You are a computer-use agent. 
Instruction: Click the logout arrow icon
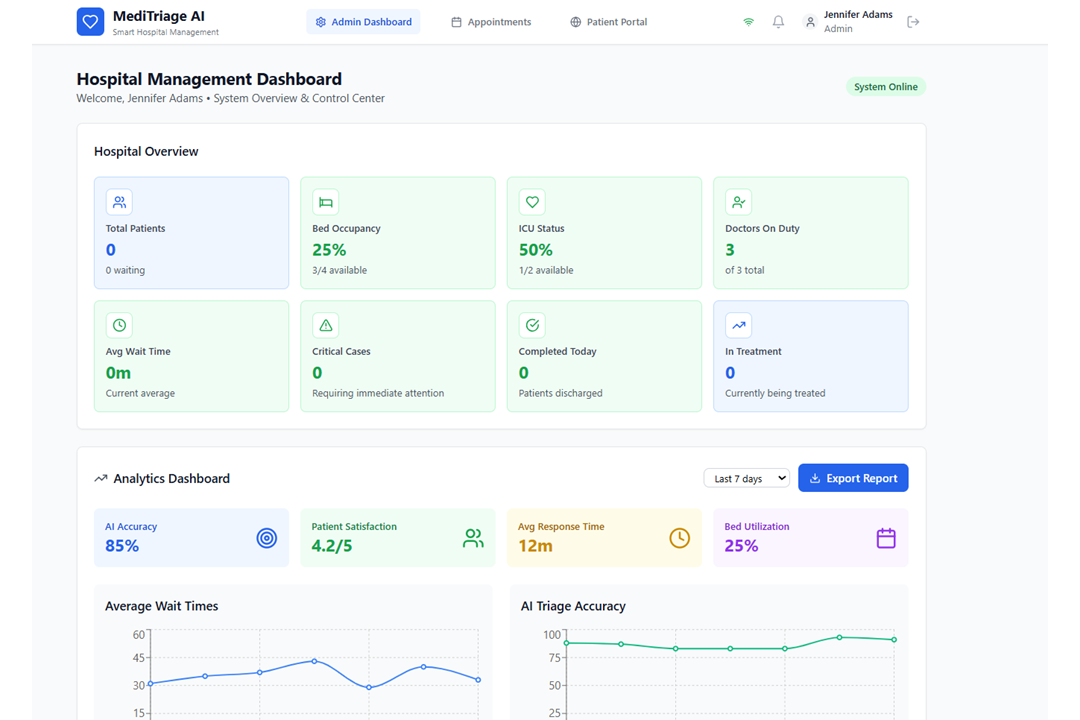[x=913, y=22]
